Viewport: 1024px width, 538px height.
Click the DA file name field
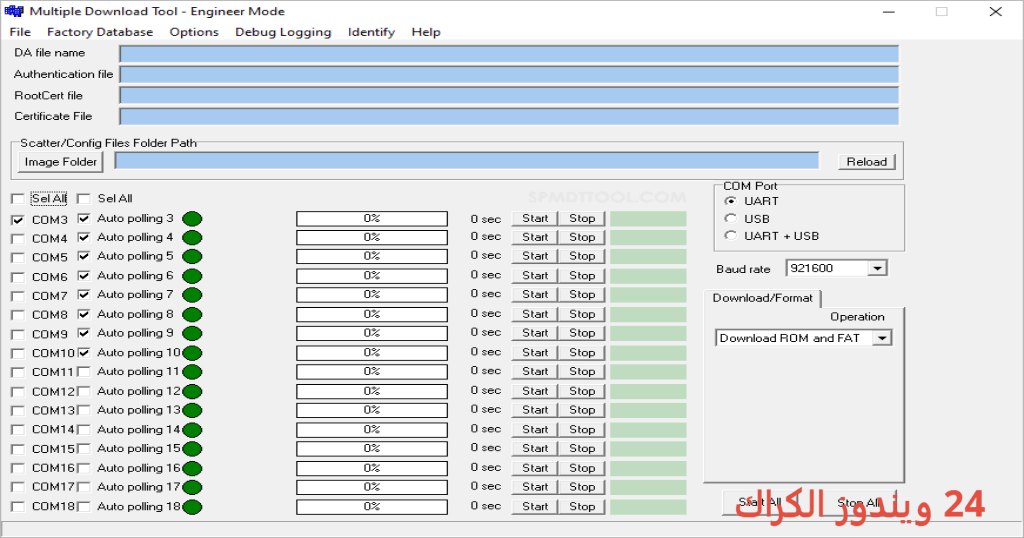(509, 54)
